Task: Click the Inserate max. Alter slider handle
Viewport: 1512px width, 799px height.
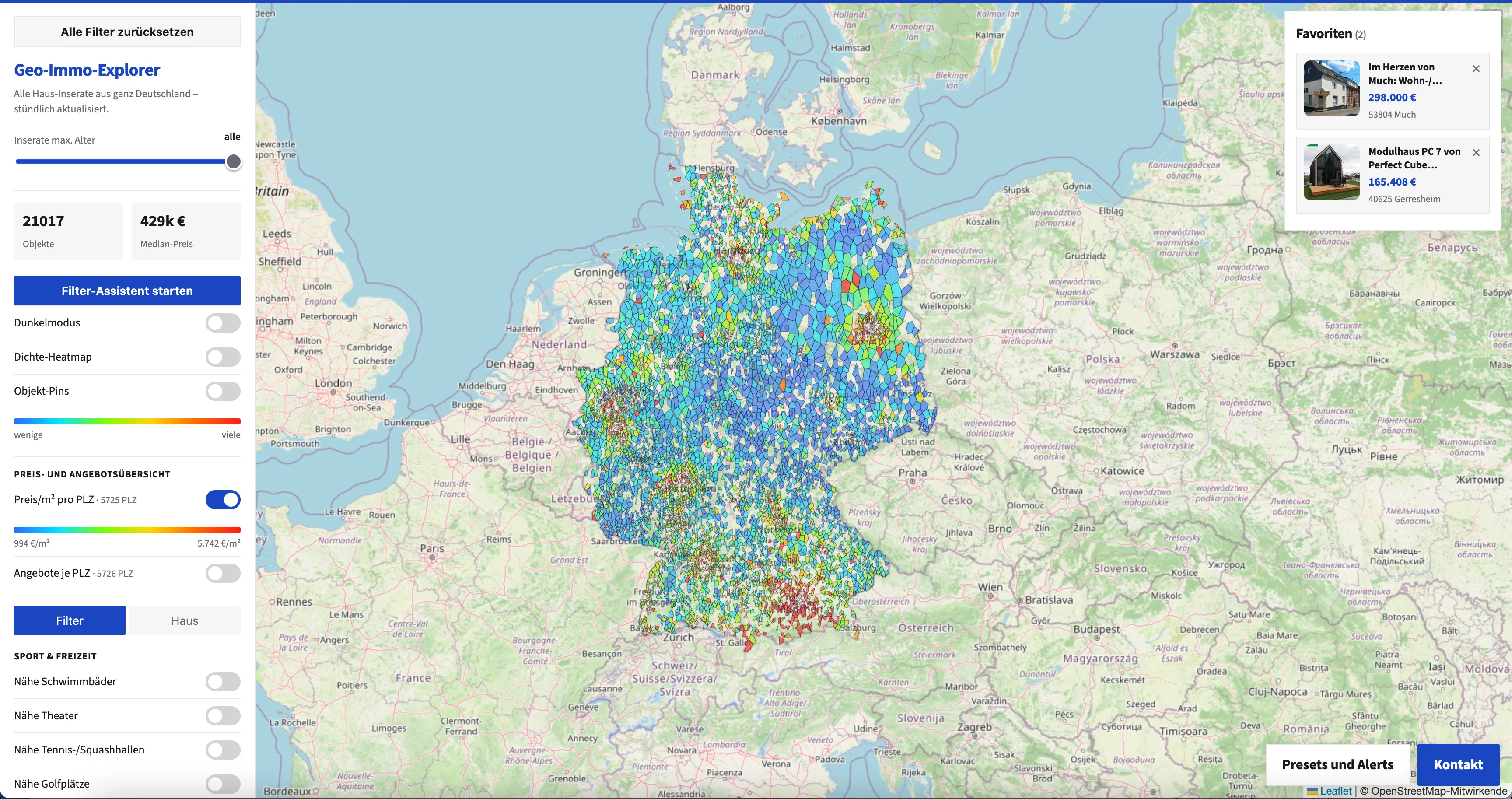Action: 233,161
